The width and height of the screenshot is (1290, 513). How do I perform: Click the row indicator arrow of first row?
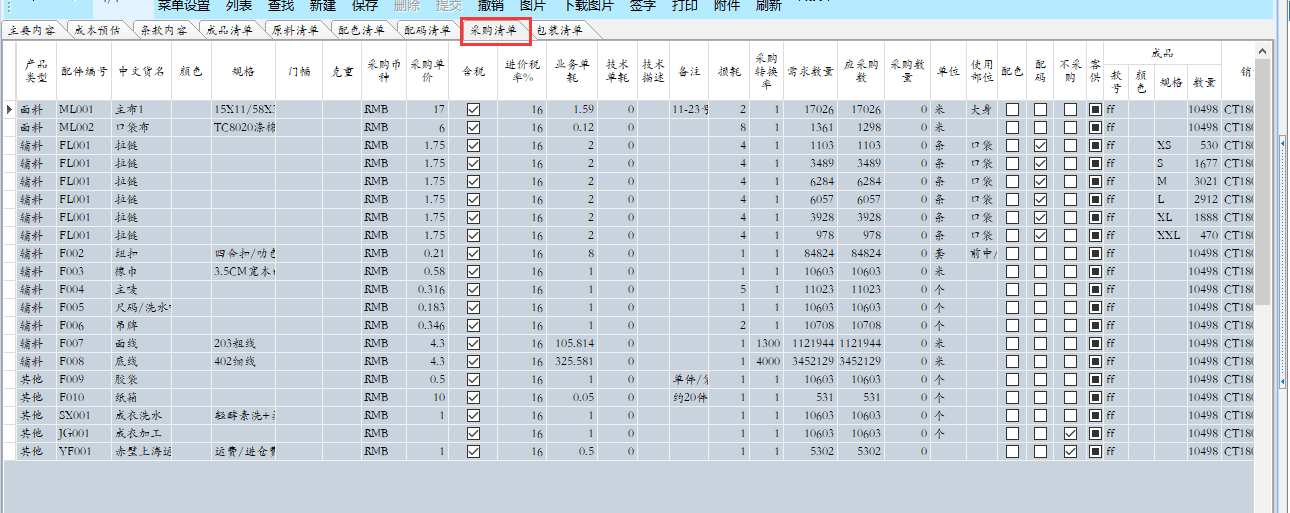pos(9,109)
